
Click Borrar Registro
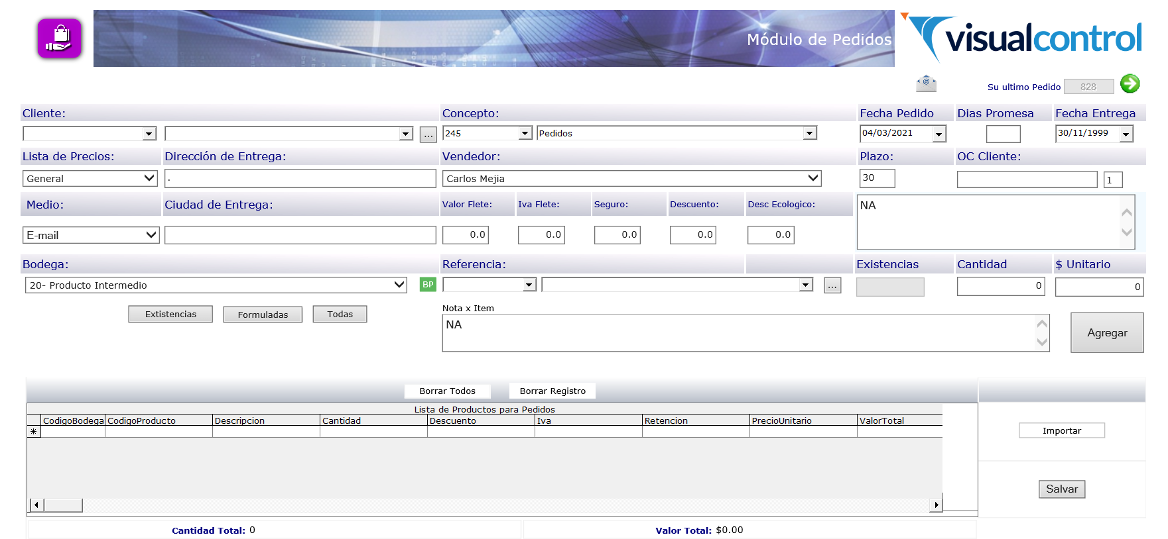click(x=553, y=391)
